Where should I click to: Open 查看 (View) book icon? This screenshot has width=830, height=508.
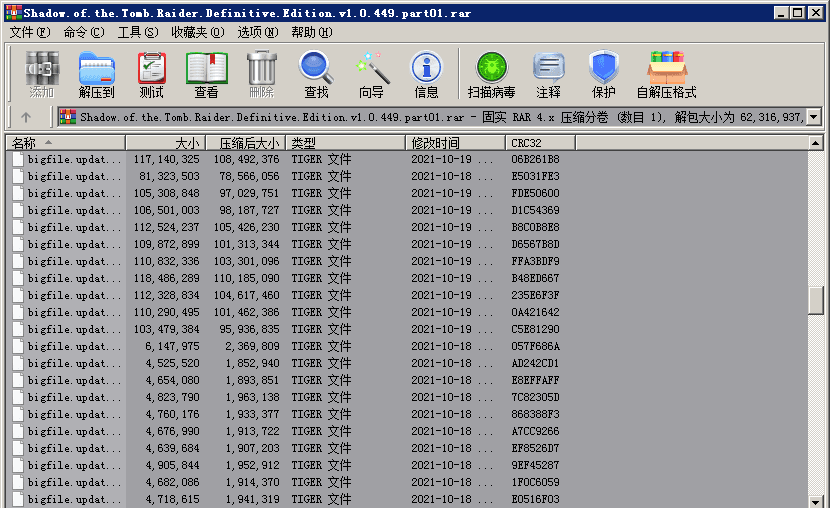point(206,74)
